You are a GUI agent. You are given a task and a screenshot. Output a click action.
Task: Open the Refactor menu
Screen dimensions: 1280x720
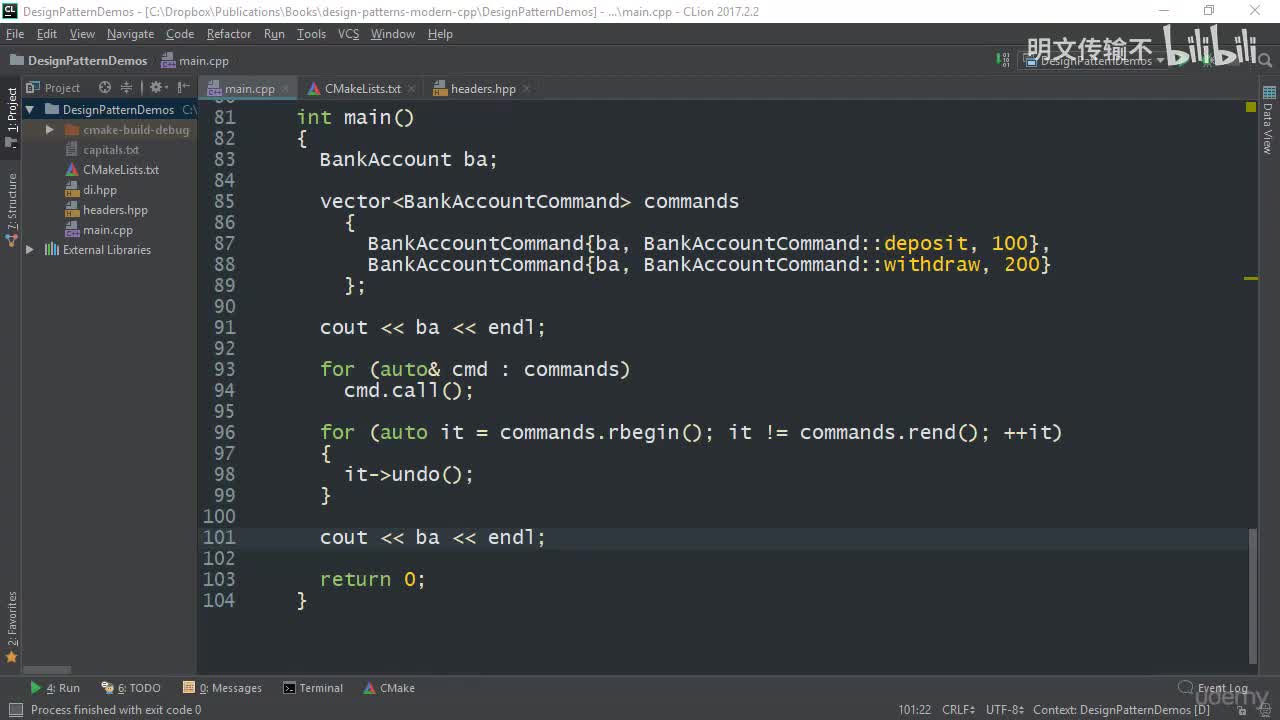click(x=229, y=34)
